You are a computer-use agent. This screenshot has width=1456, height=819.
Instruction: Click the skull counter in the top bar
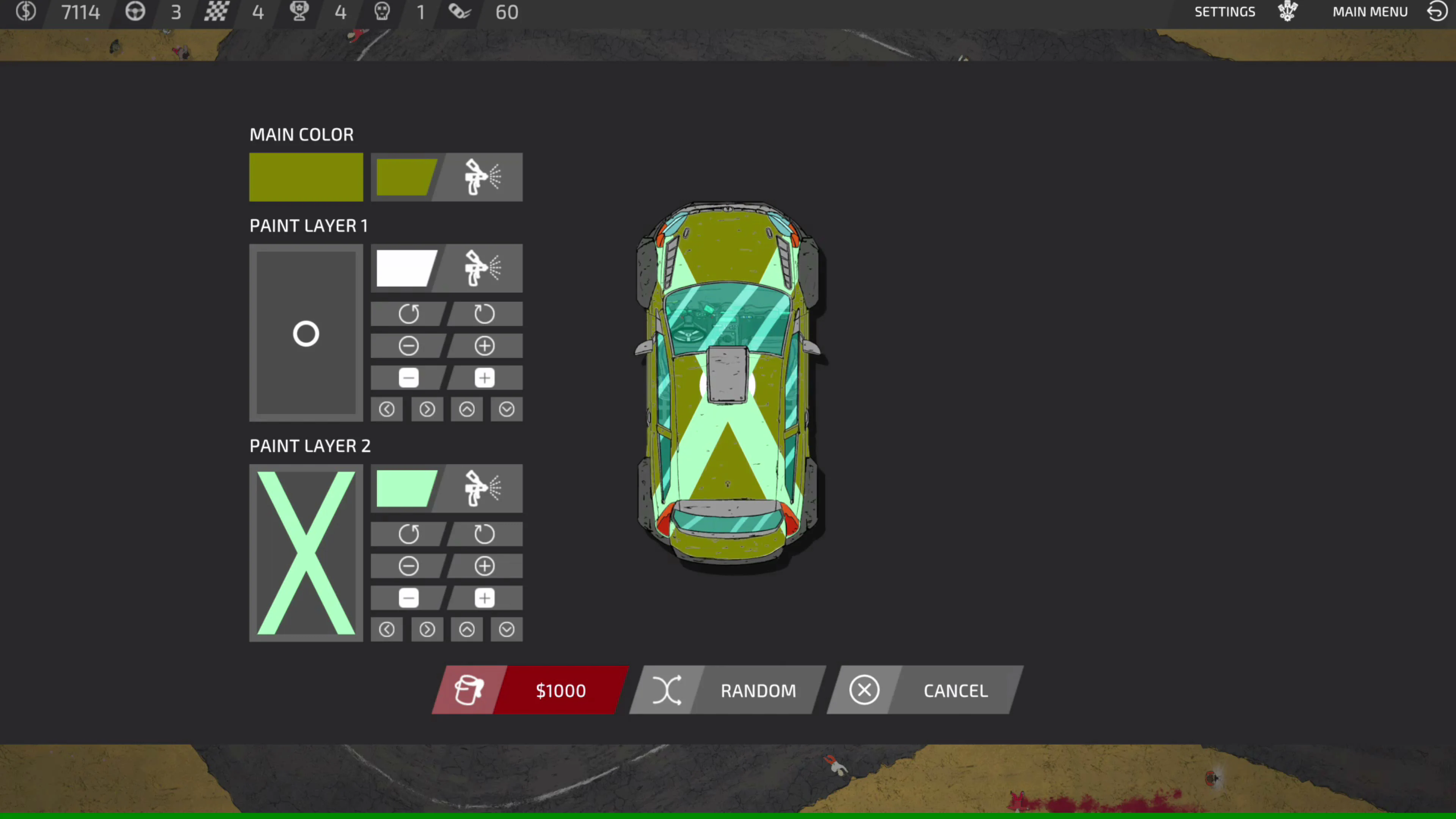pyautogui.click(x=383, y=11)
